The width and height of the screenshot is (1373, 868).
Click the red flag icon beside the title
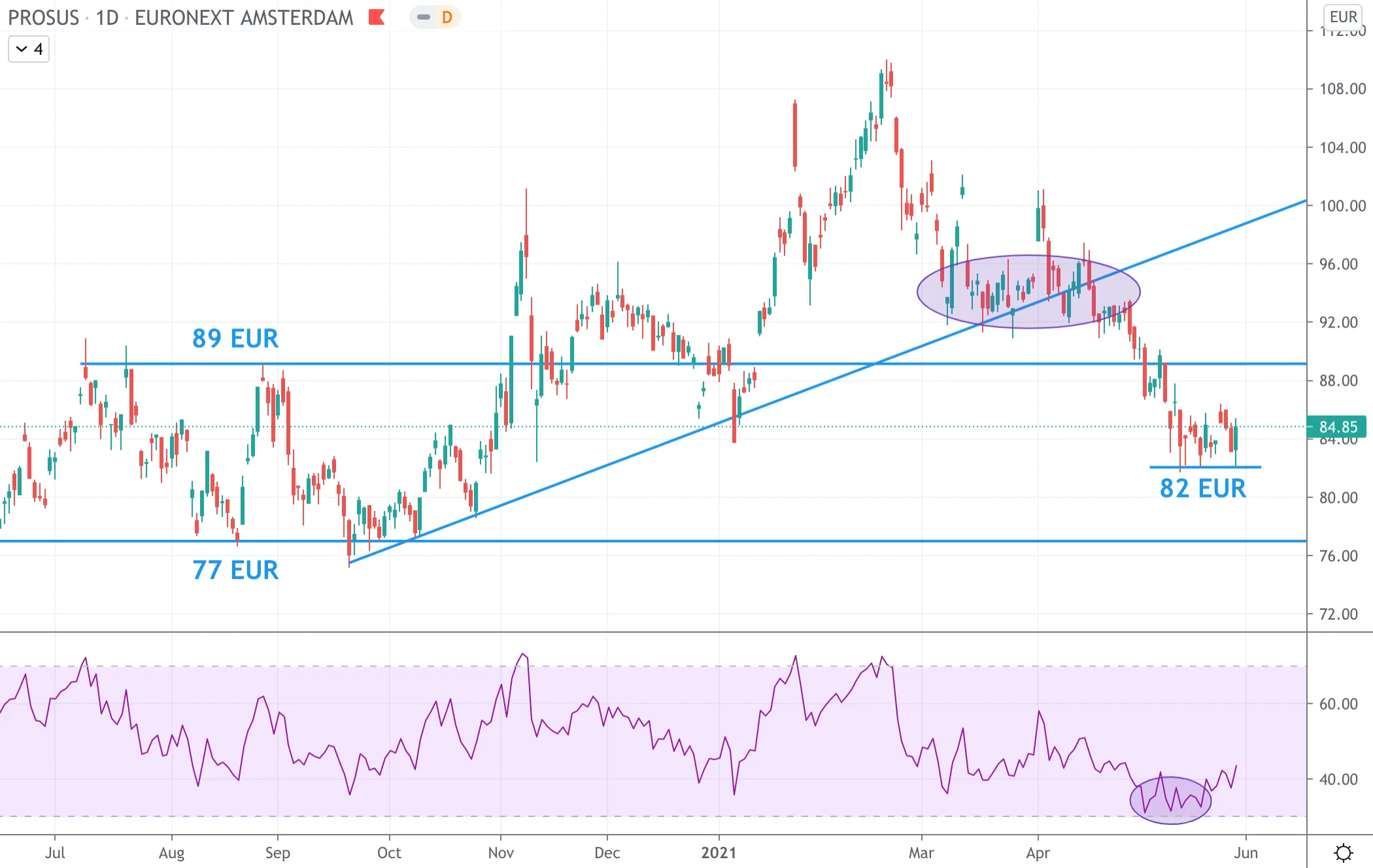pyautogui.click(x=376, y=17)
